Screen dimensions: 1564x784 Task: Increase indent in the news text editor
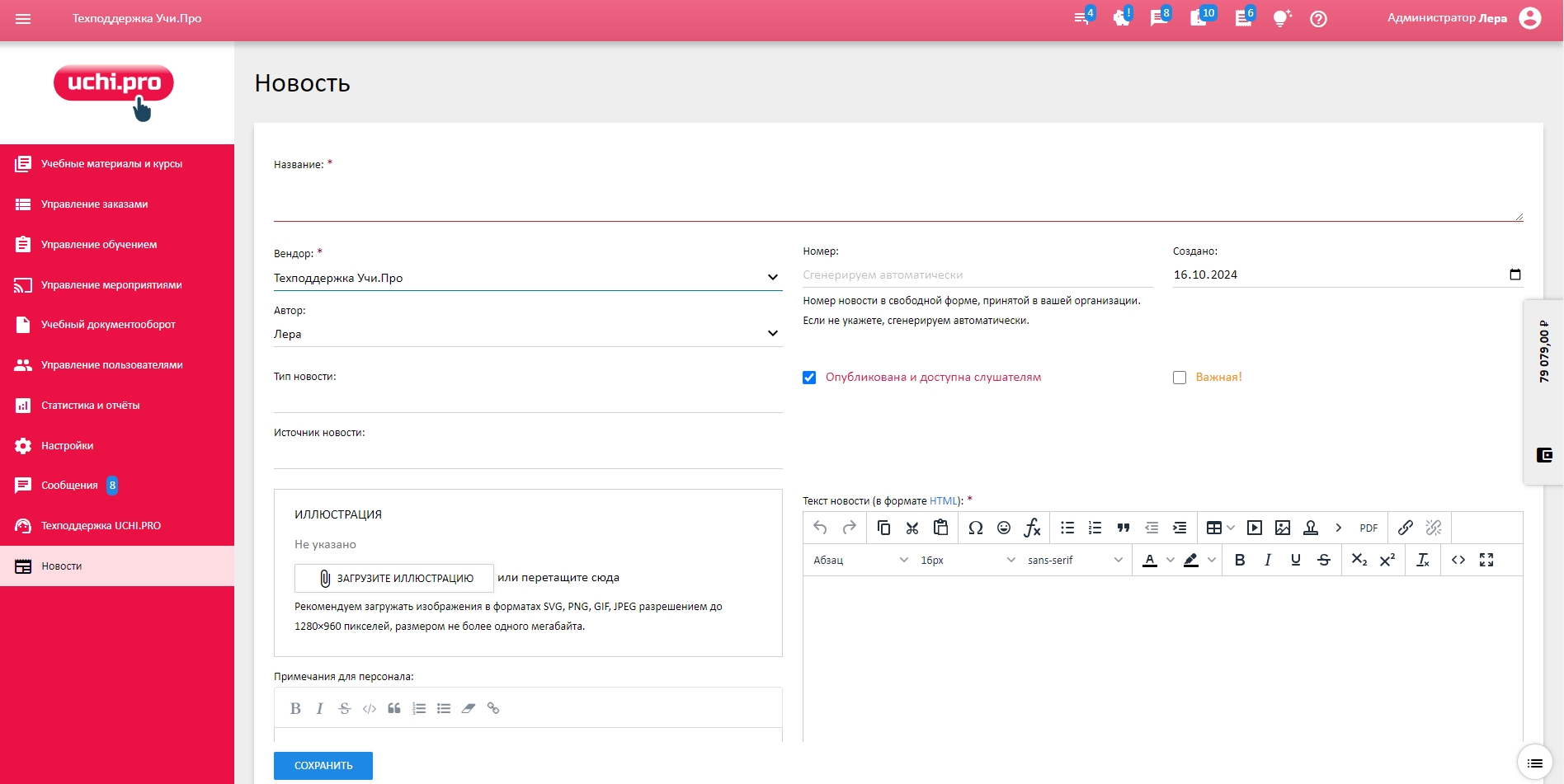click(x=1180, y=528)
